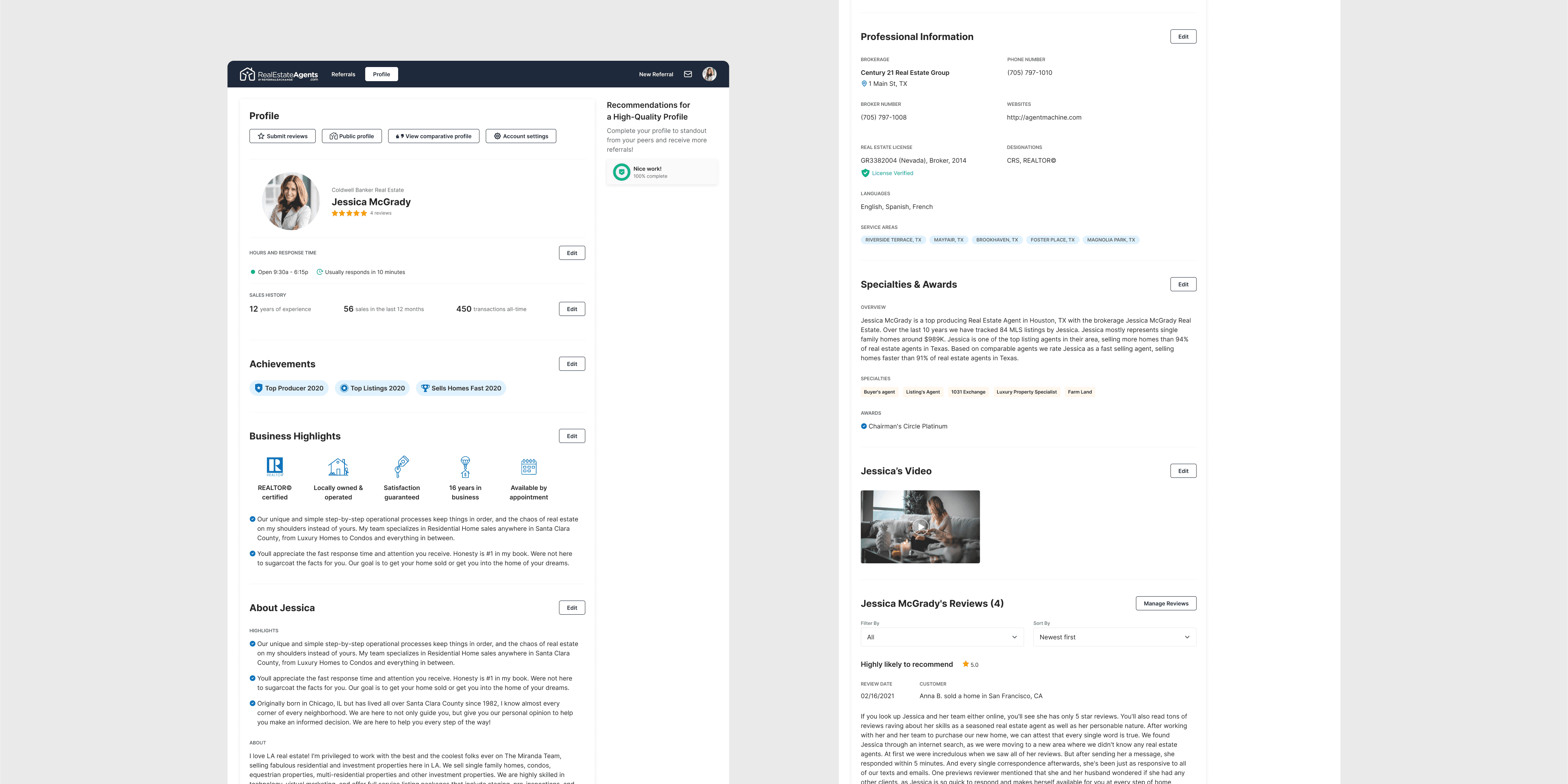The width and height of the screenshot is (1568, 784).
Task: Click the Satisfaction guaranteed key icon
Action: coord(402,467)
